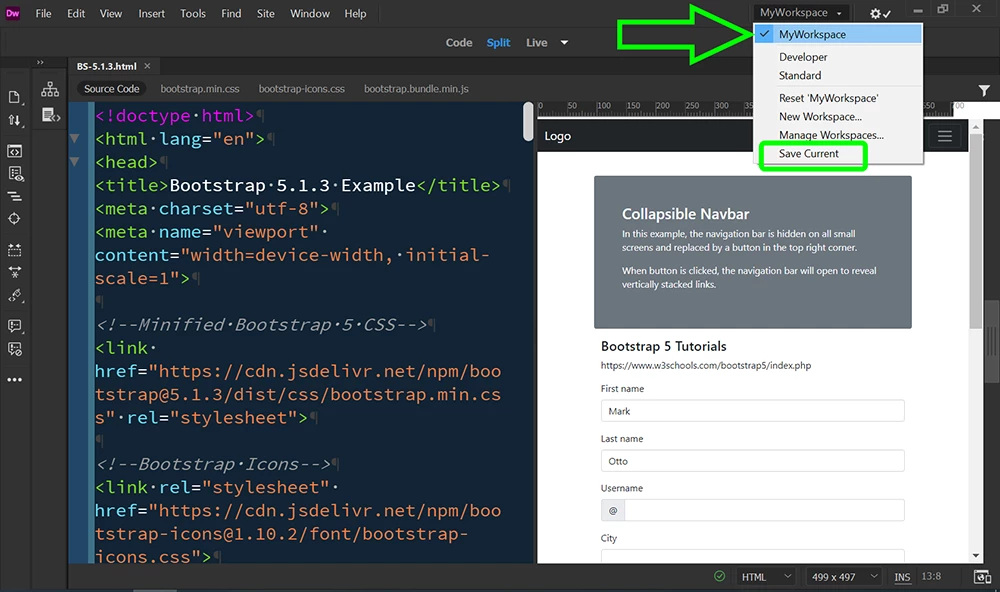Open the HTML document type dropdown
Screen dimensions: 1000x592
pos(766,577)
